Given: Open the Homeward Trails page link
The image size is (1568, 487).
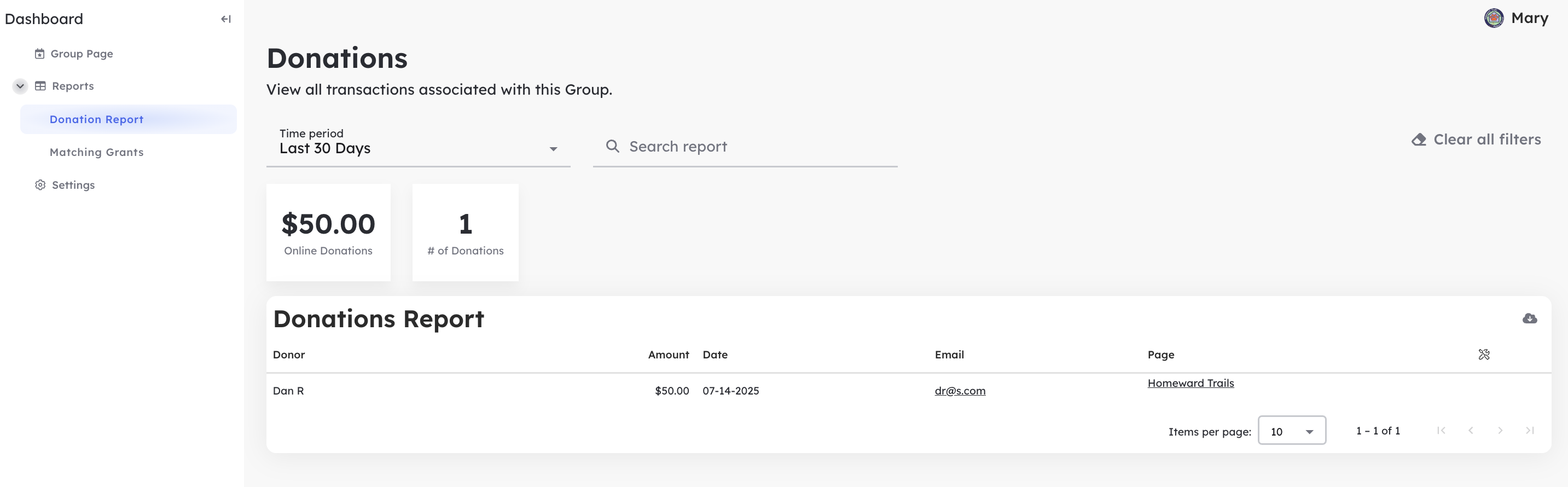Looking at the screenshot, I should [x=1190, y=383].
